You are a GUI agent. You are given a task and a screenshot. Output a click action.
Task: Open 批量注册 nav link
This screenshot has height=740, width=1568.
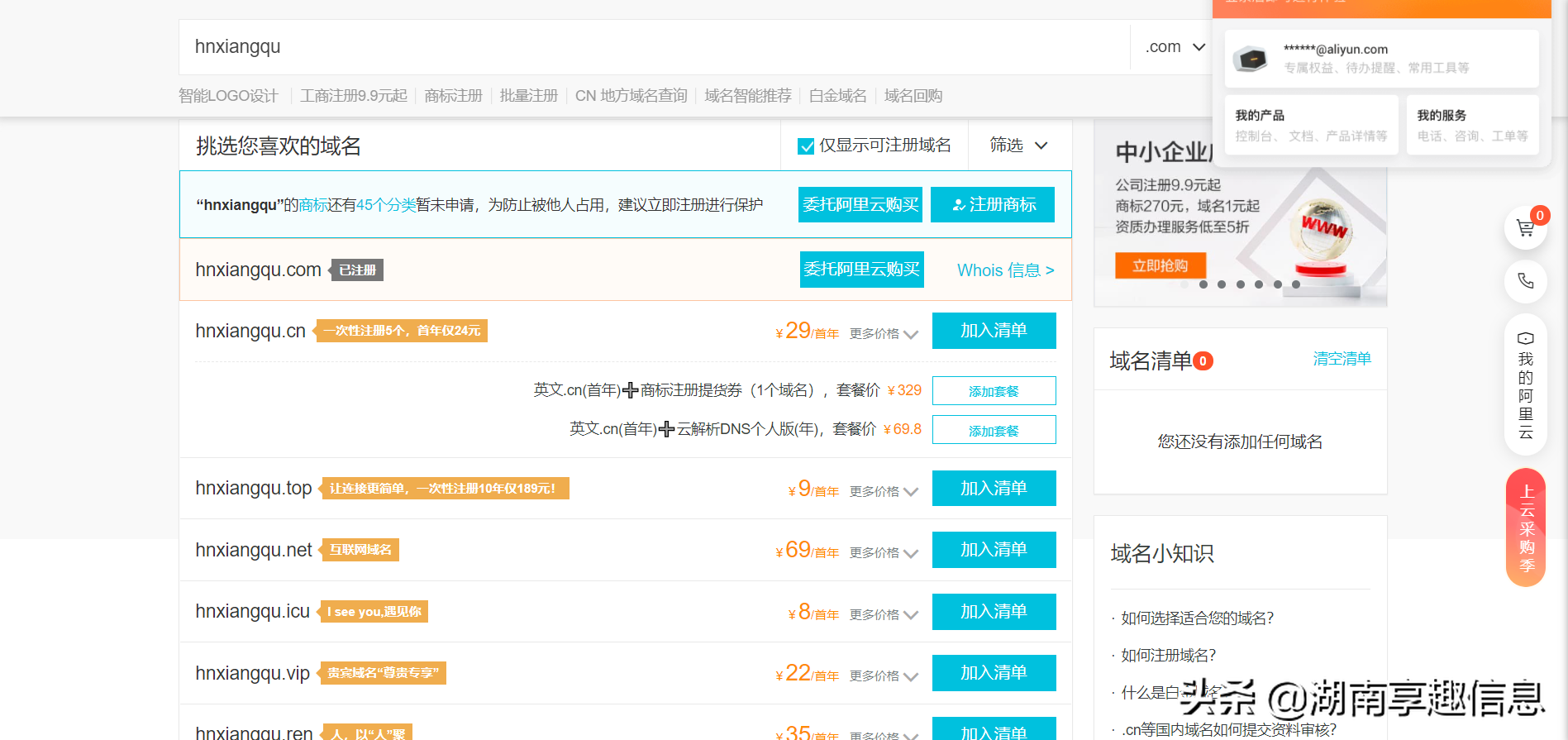pyautogui.click(x=529, y=96)
